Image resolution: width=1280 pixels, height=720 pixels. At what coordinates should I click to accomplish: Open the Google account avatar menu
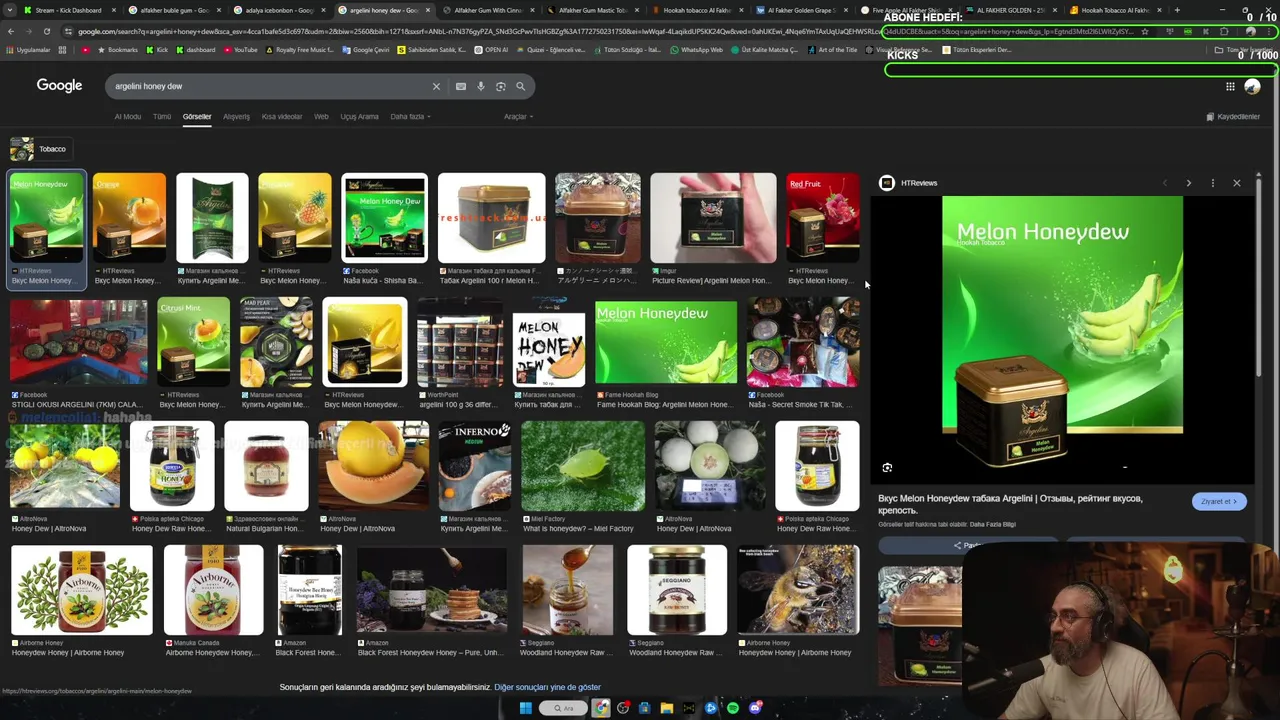[1252, 87]
